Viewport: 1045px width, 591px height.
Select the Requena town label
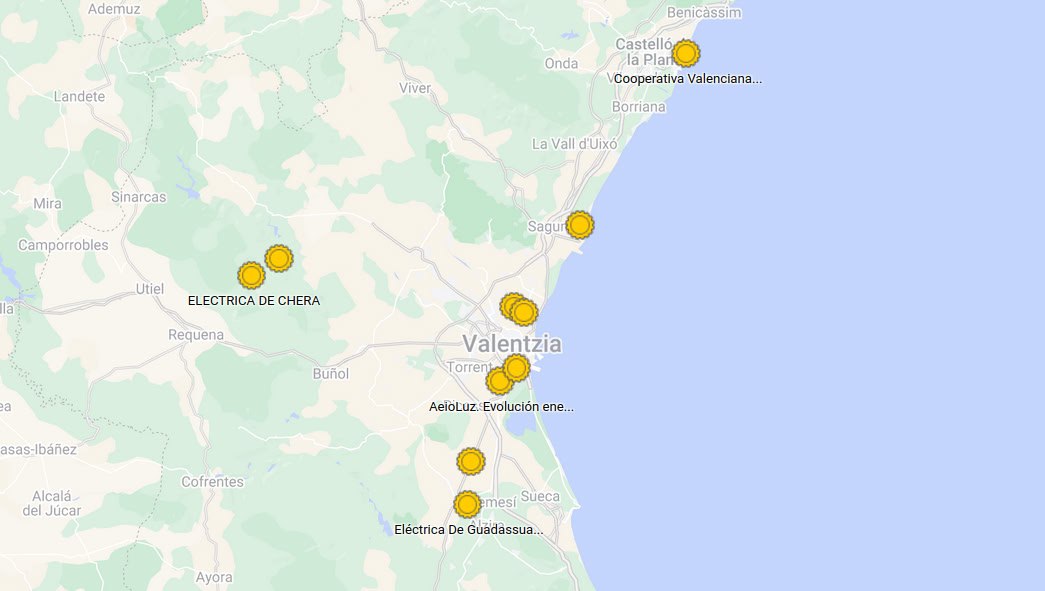[x=196, y=334]
